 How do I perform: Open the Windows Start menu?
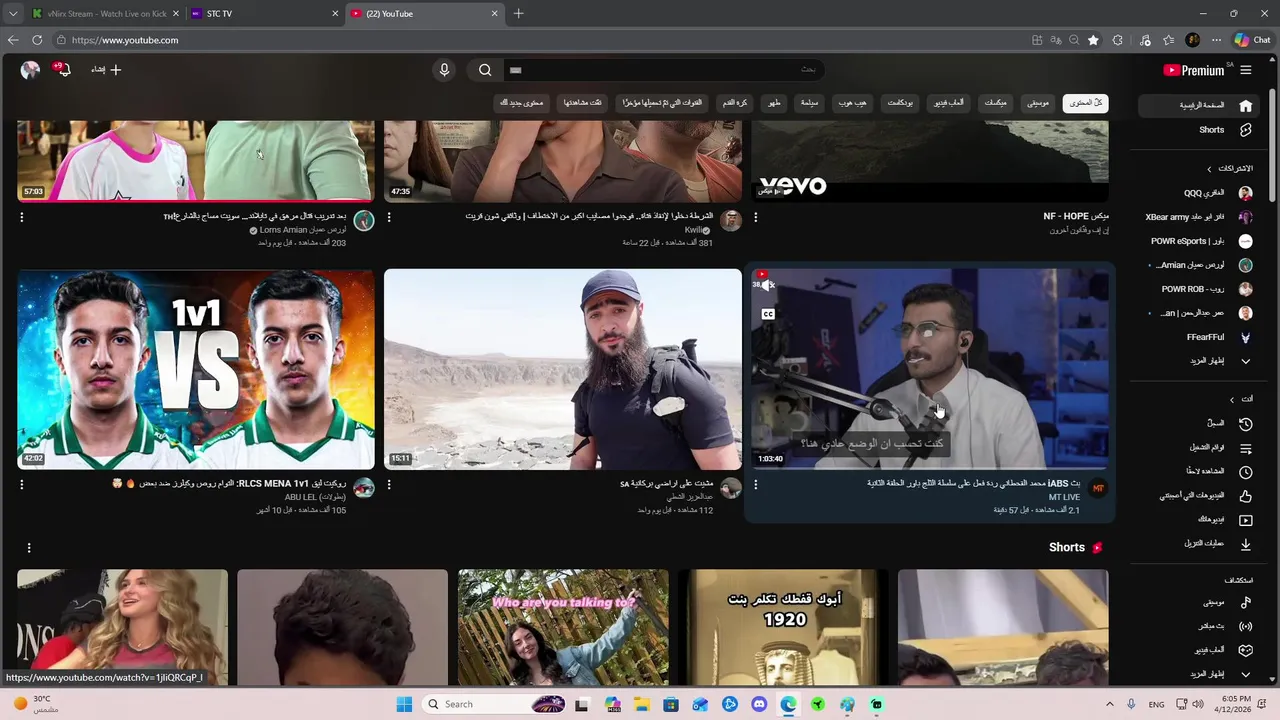pos(404,704)
